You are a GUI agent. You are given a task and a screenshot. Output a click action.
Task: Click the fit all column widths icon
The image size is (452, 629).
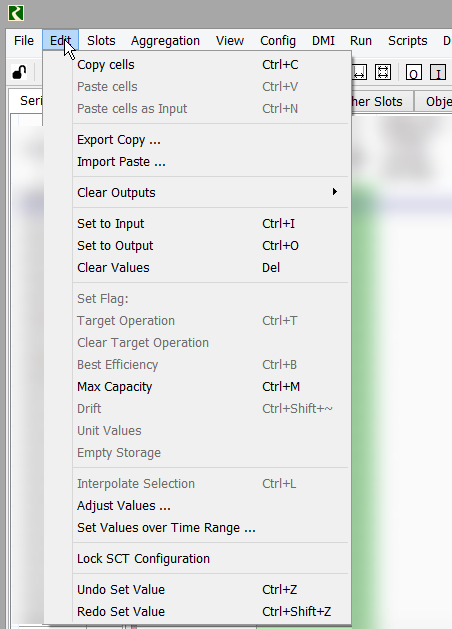click(x=383, y=73)
